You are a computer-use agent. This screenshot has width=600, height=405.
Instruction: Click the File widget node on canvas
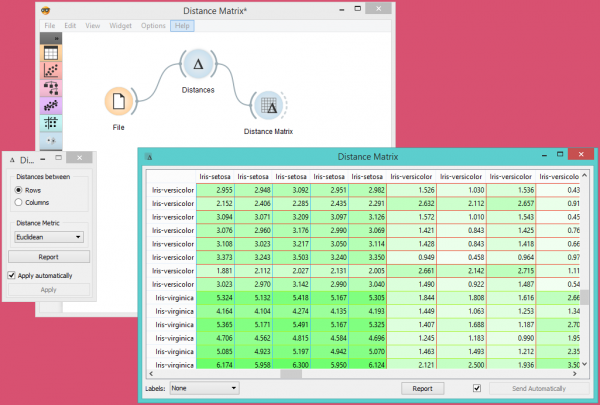click(119, 102)
